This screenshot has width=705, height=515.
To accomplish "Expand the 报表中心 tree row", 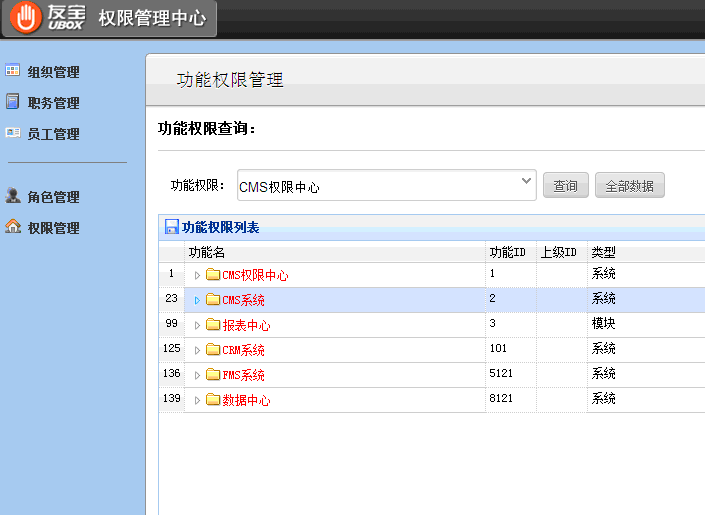I will [x=197, y=325].
